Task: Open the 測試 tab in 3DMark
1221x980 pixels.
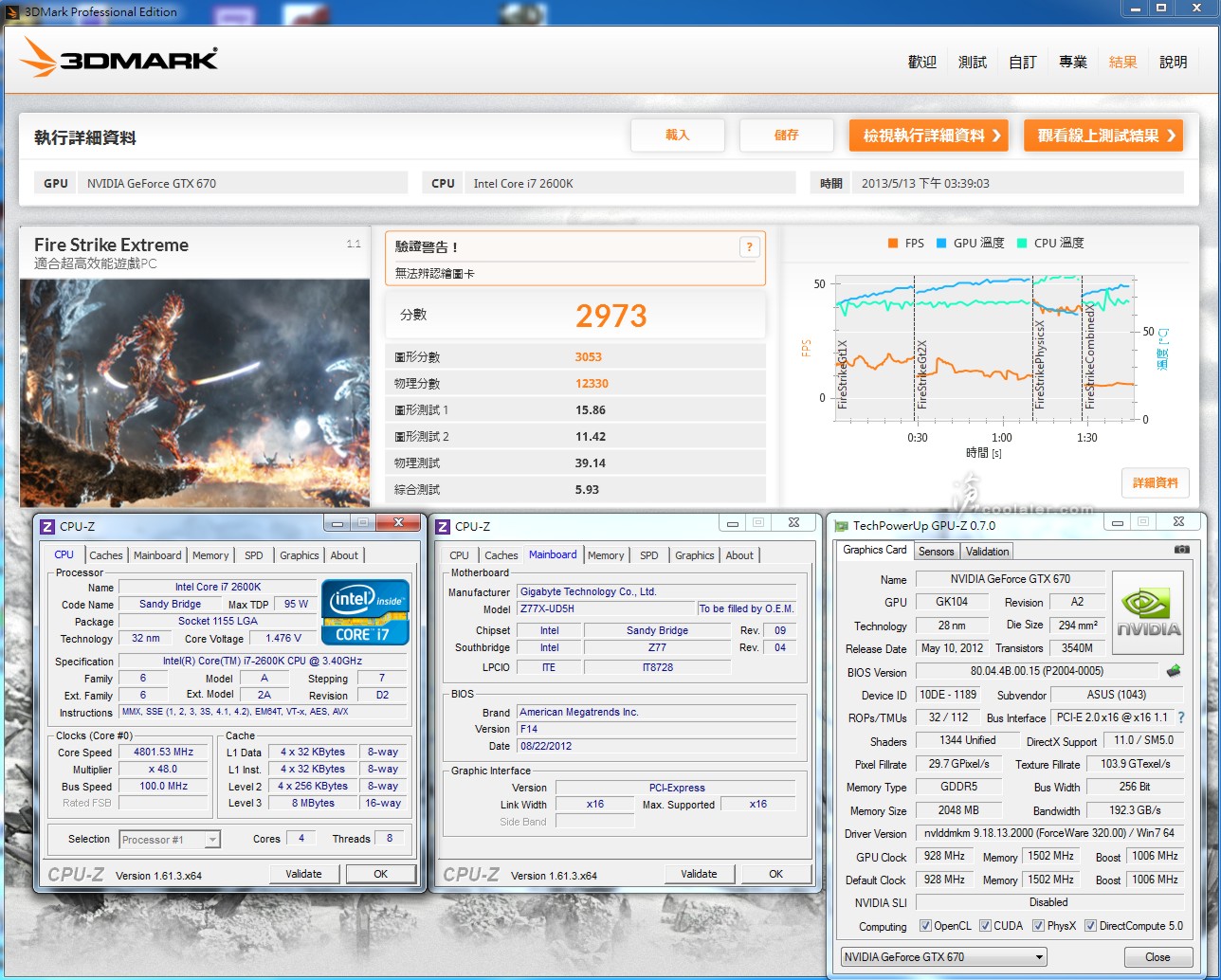Action: [973, 62]
